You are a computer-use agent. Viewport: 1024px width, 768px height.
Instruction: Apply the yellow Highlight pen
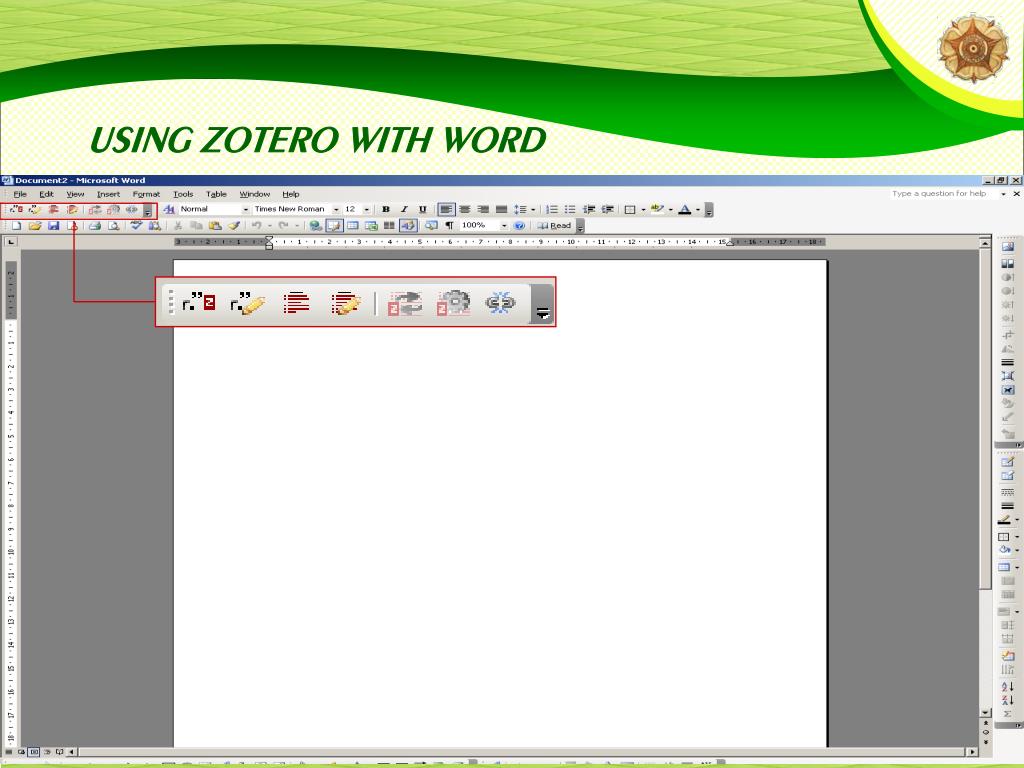(x=657, y=210)
